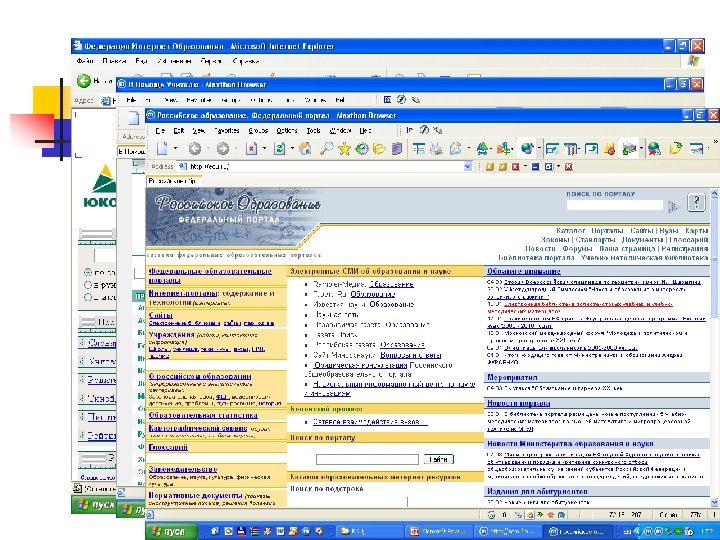This screenshot has width=720, height=540.
Task: Open the dropdown next to Mail icon
Action: [468, 148]
